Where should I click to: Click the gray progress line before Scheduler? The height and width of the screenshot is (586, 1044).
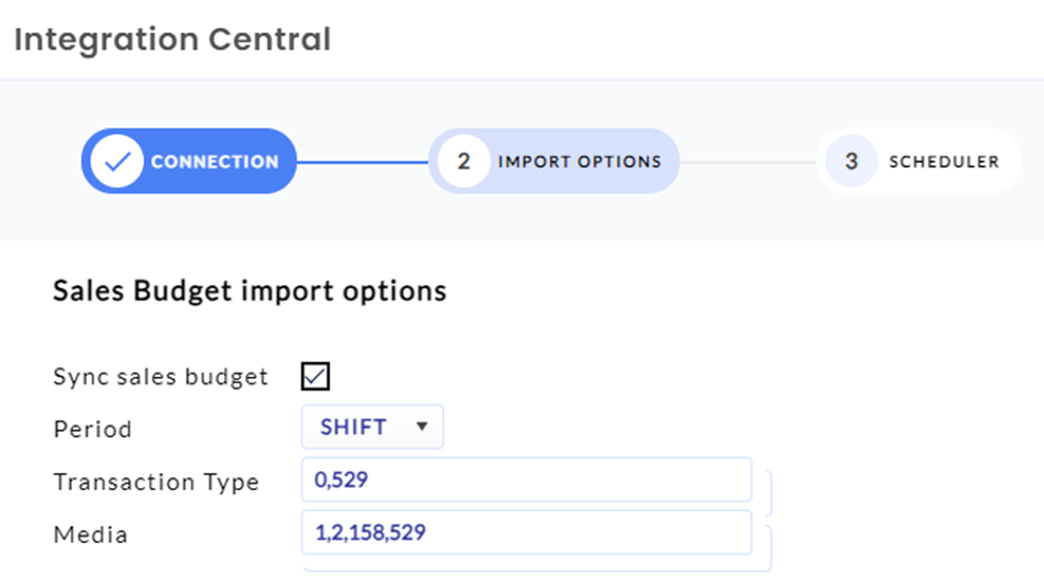click(x=748, y=162)
